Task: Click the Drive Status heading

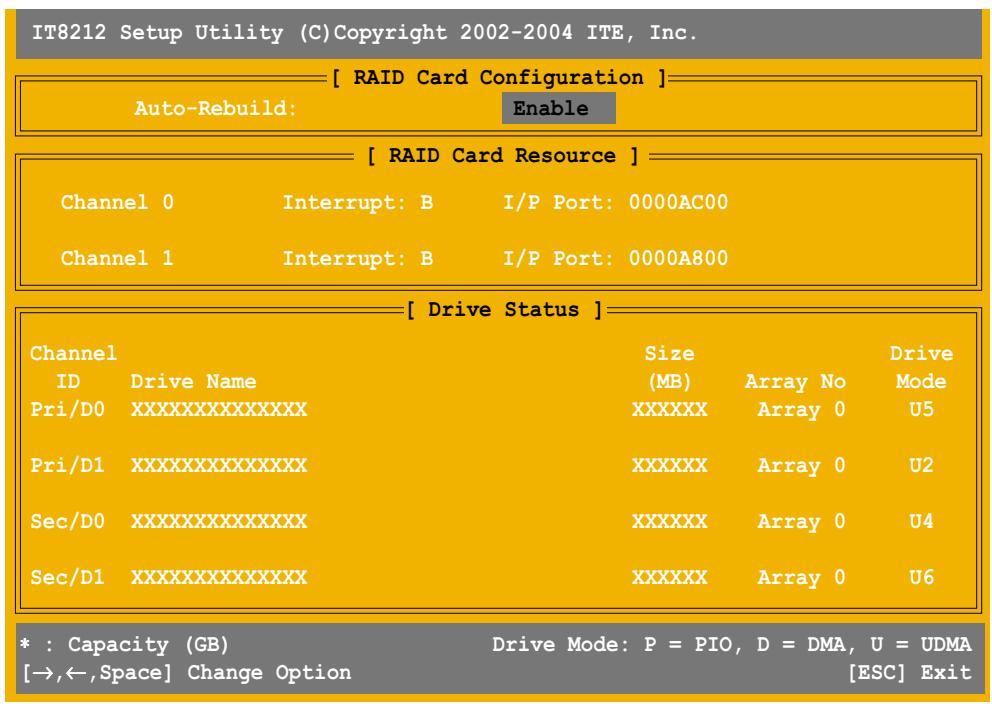Action: (504, 310)
